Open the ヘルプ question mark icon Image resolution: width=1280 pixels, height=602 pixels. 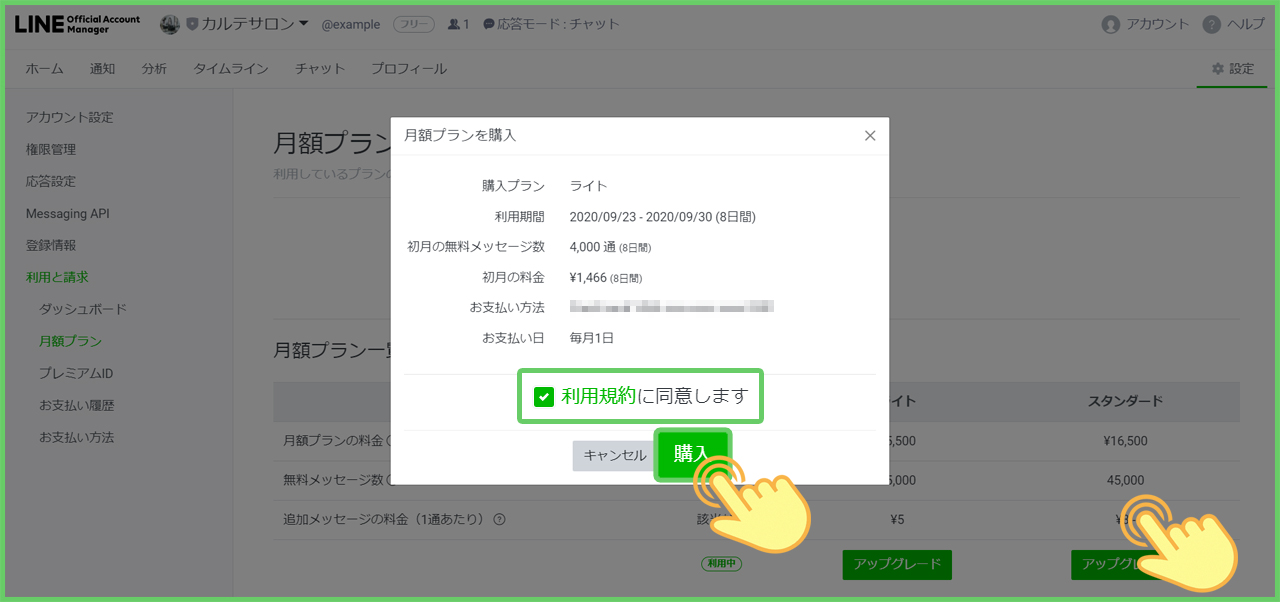click(1211, 24)
